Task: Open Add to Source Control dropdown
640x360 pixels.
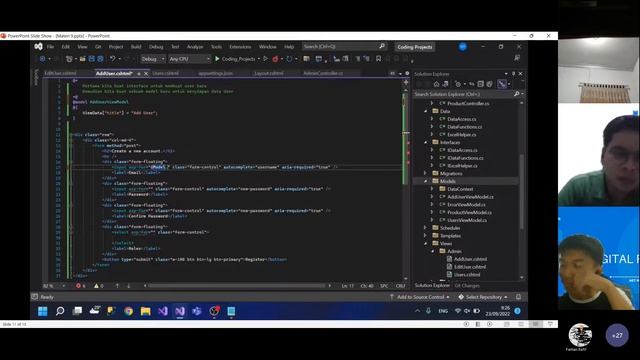Action: point(420,297)
